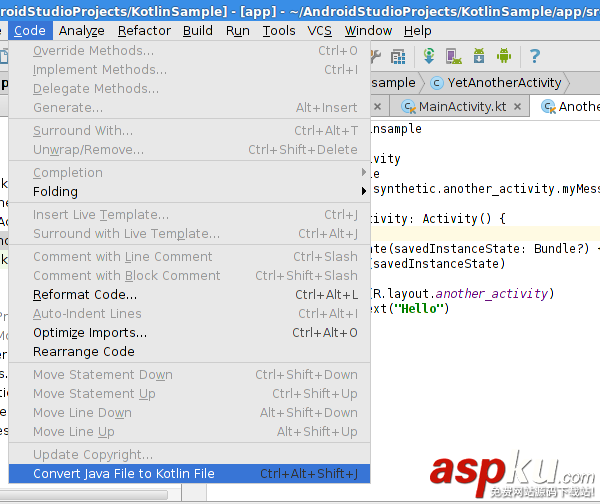Click YetAnotherActivity class icon in breadcrumb

(437, 83)
